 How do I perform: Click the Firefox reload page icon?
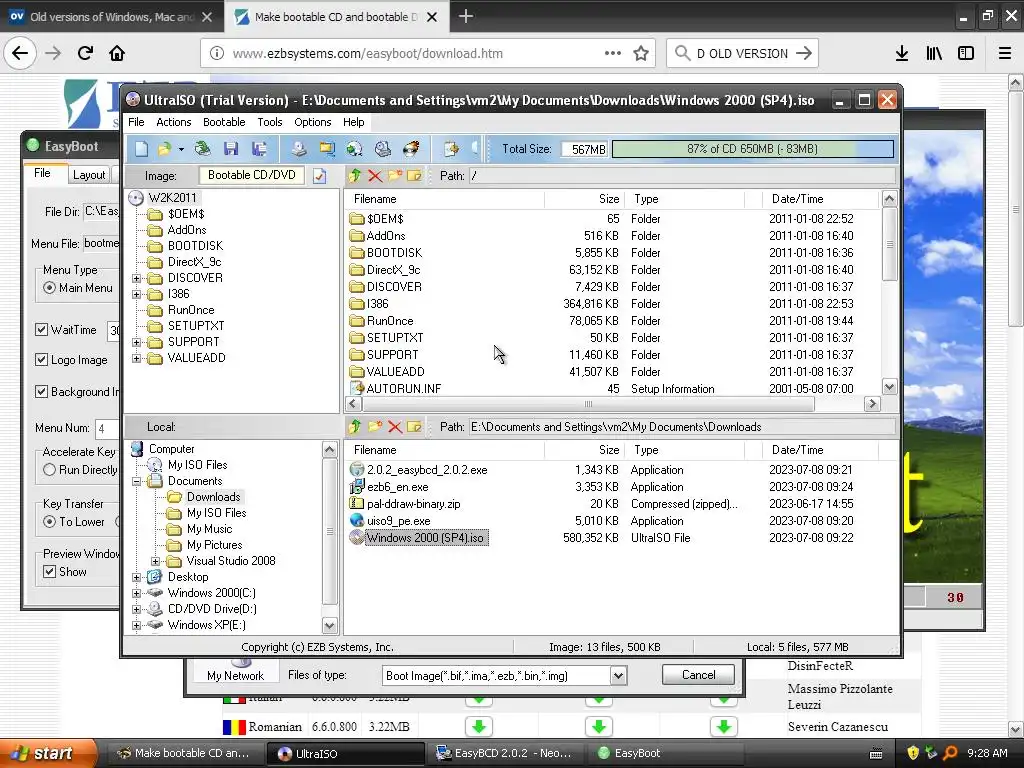click(85, 53)
